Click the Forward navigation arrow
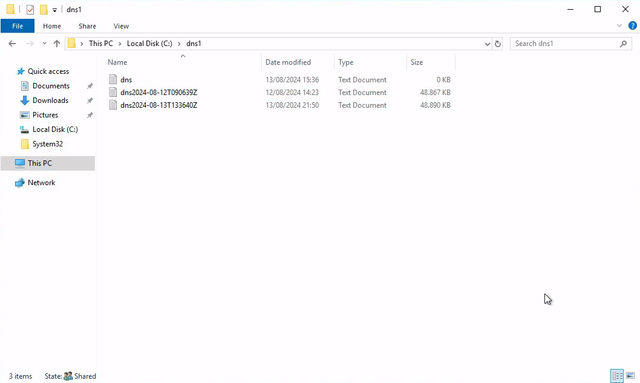This screenshot has width=640, height=383. [30, 44]
